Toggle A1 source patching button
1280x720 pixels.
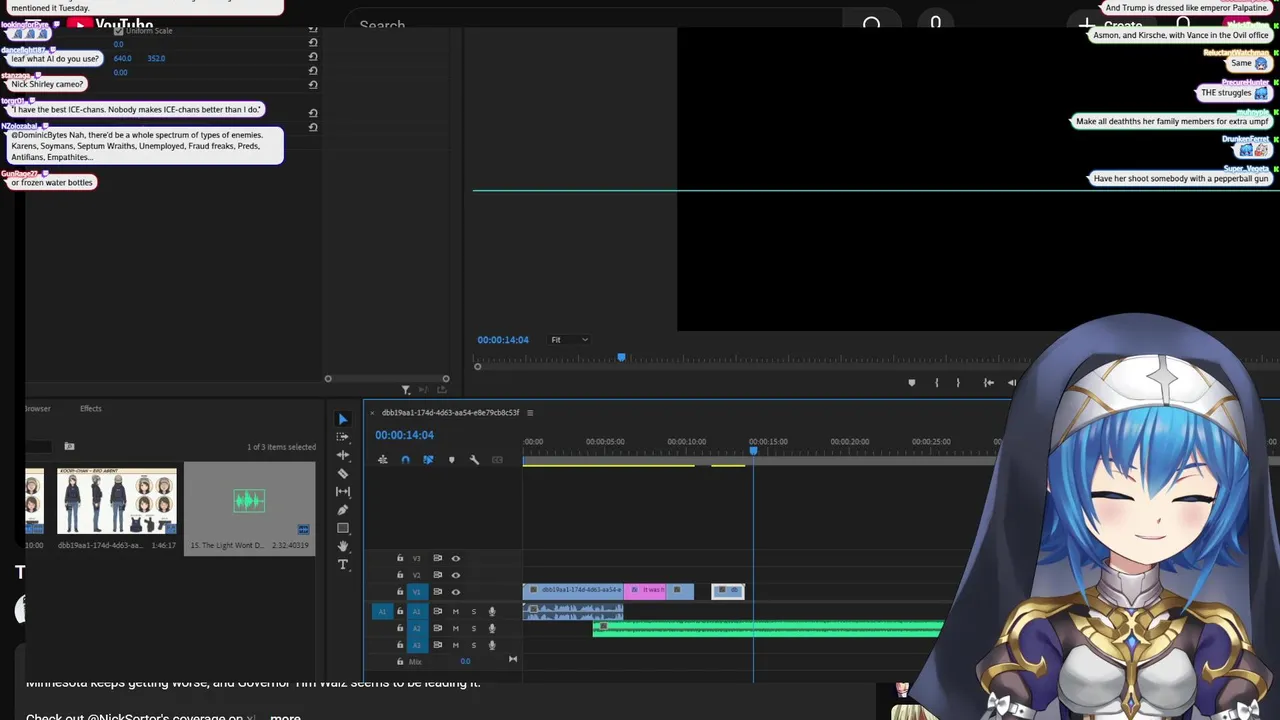click(x=382, y=611)
